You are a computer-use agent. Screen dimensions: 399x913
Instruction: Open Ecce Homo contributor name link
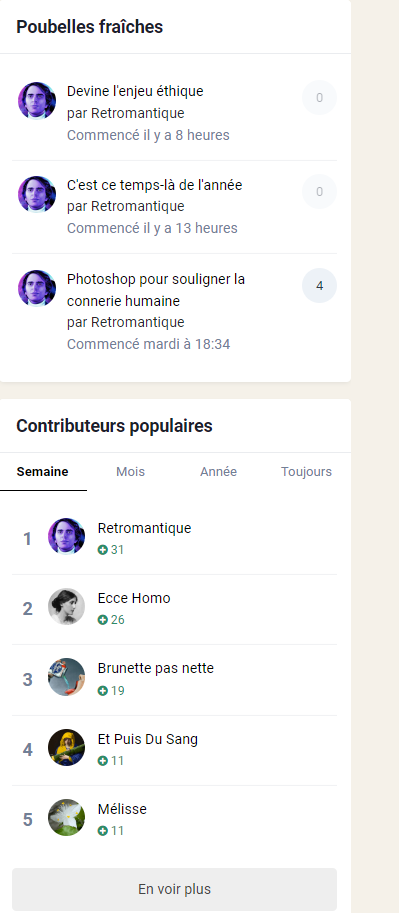[134, 598]
